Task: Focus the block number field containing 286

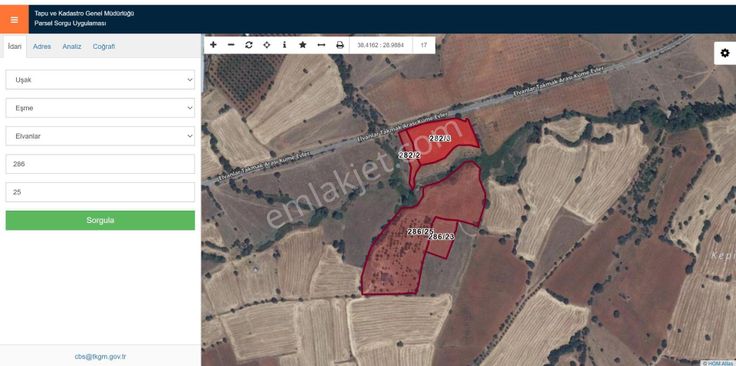Action: click(x=100, y=164)
